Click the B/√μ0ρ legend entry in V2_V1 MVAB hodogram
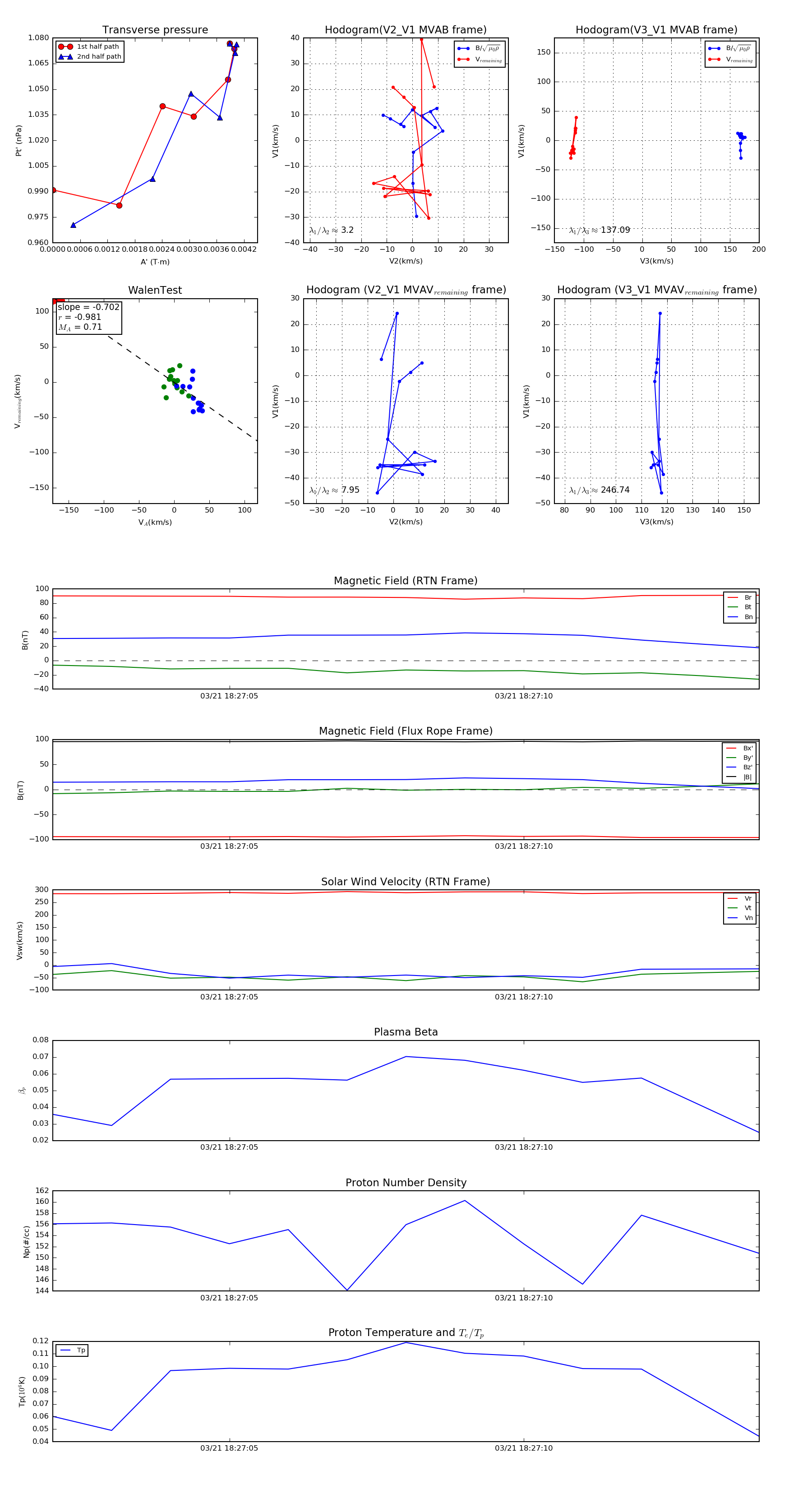The width and height of the screenshot is (812, 1489). click(x=479, y=49)
